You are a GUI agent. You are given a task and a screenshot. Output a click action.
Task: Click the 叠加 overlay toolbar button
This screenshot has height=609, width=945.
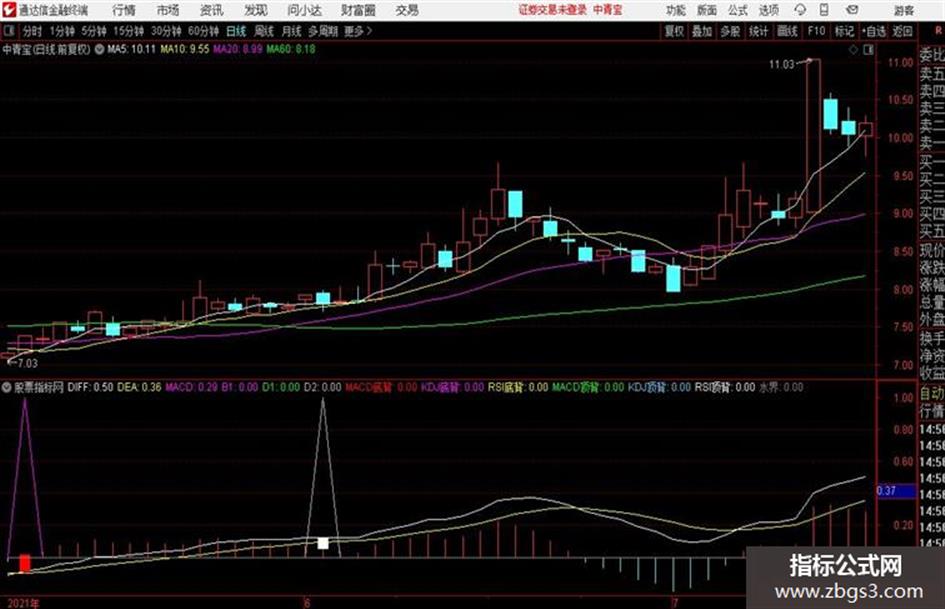[x=702, y=31]
